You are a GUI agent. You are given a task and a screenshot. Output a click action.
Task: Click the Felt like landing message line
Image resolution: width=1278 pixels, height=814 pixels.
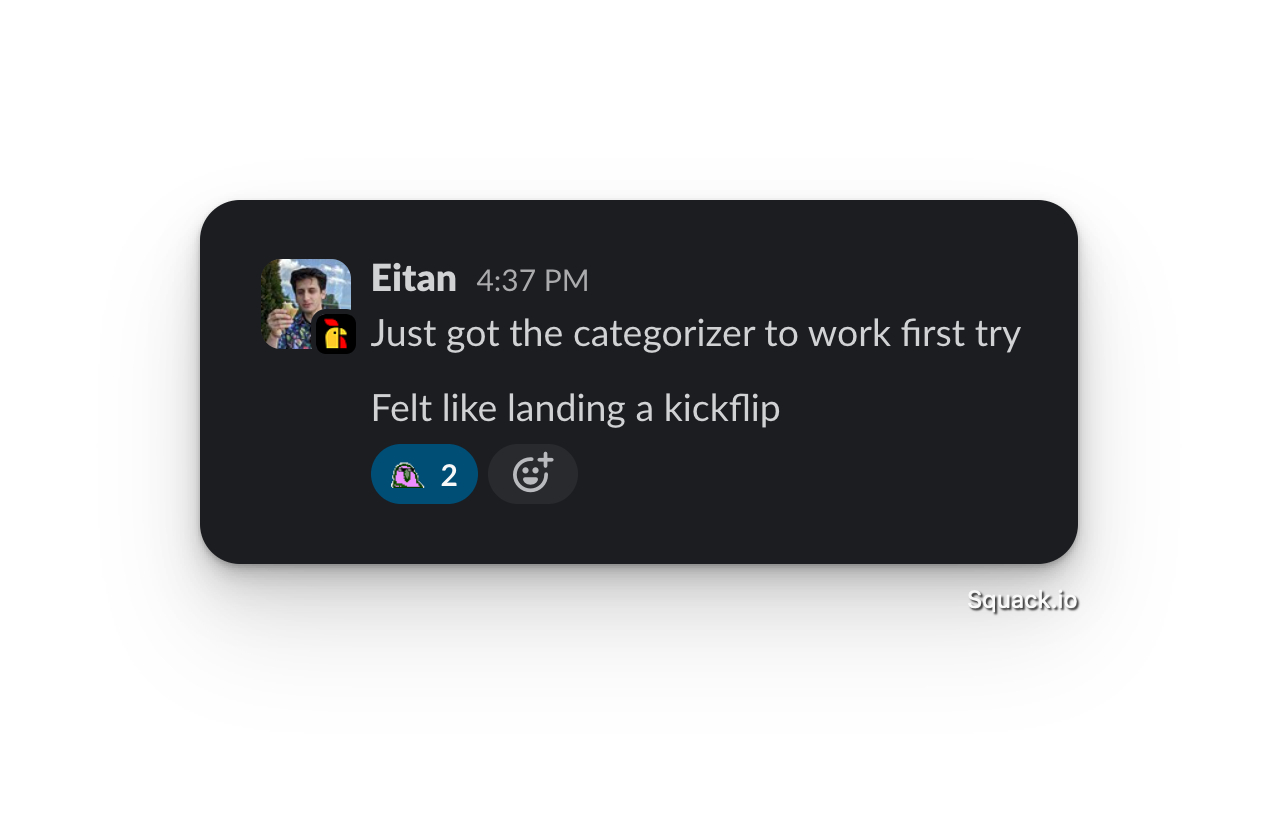pyautogui.click(x=575, y=408)
